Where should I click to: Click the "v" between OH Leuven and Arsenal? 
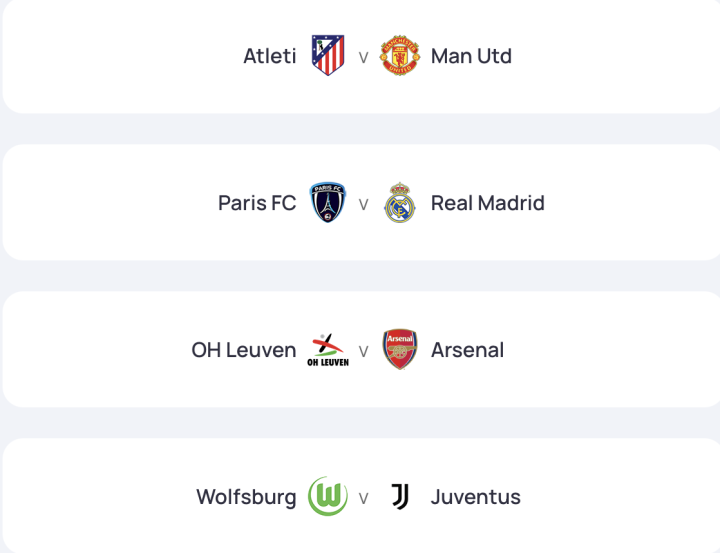[363, 351]
